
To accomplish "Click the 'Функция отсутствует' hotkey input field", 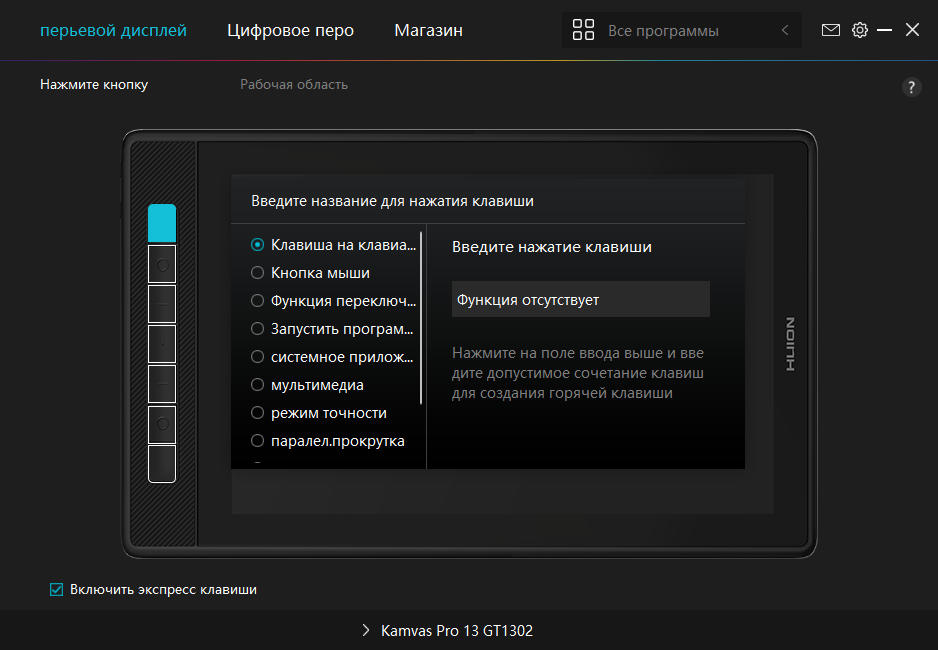I will (580, 299).
